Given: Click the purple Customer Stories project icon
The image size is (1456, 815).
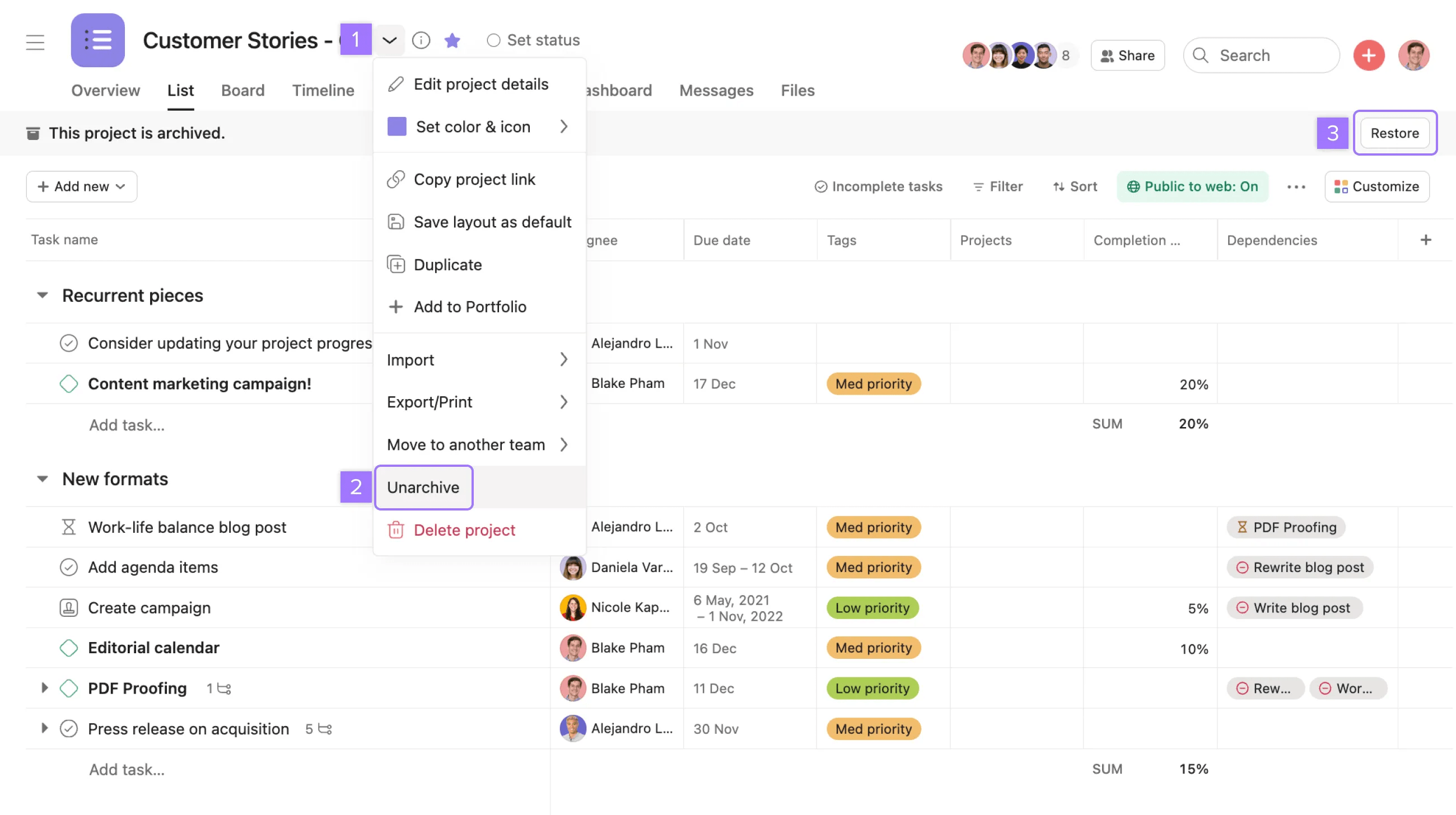Looking at the screenshot, I should (97, 40).
